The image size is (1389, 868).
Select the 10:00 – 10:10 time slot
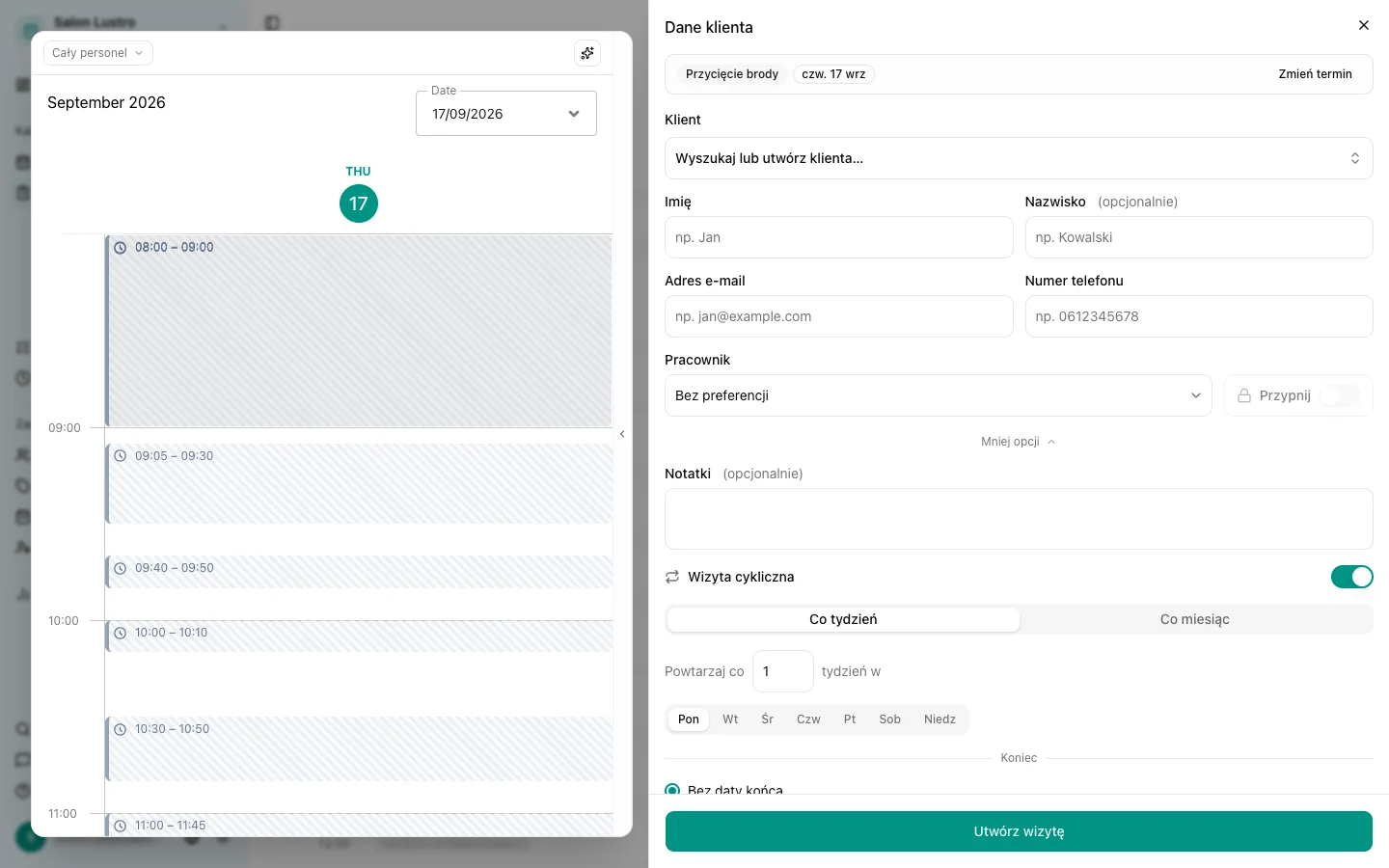coord(359,637)
